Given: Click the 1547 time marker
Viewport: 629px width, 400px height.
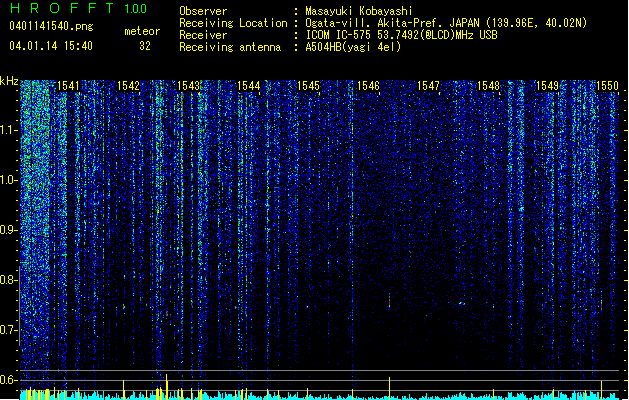Looking at the screenshot, I should 428,86.
